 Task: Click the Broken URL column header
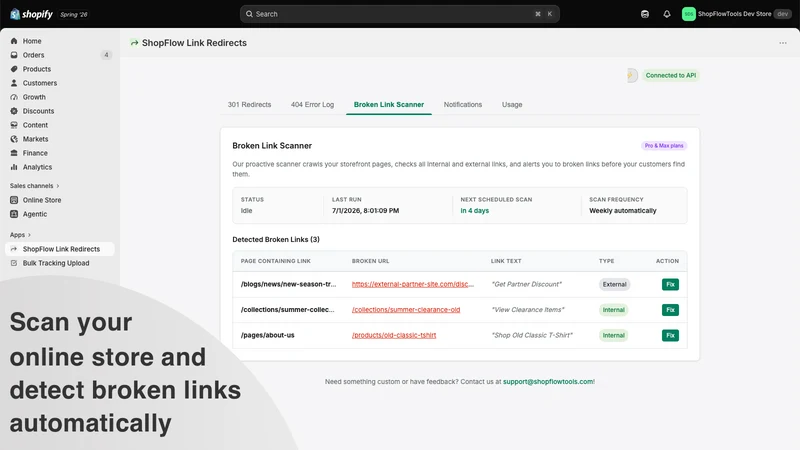370,261
